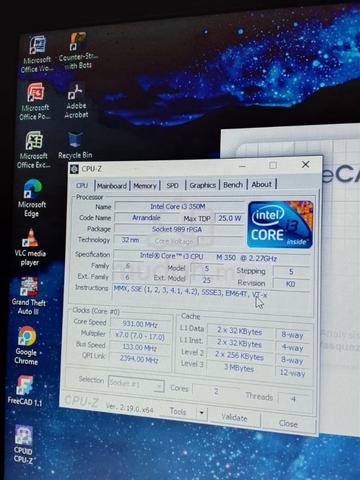
Task: Click the bus speed 133.00 MHz value
Action: click(x=140, y=348)
